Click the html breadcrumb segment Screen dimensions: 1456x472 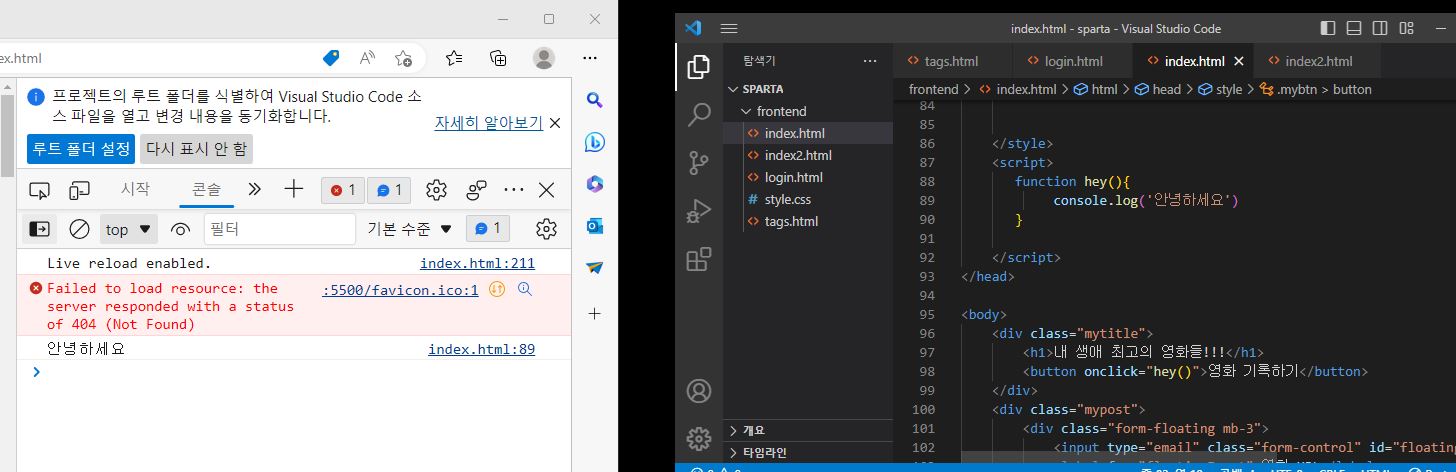[1096, 89]
